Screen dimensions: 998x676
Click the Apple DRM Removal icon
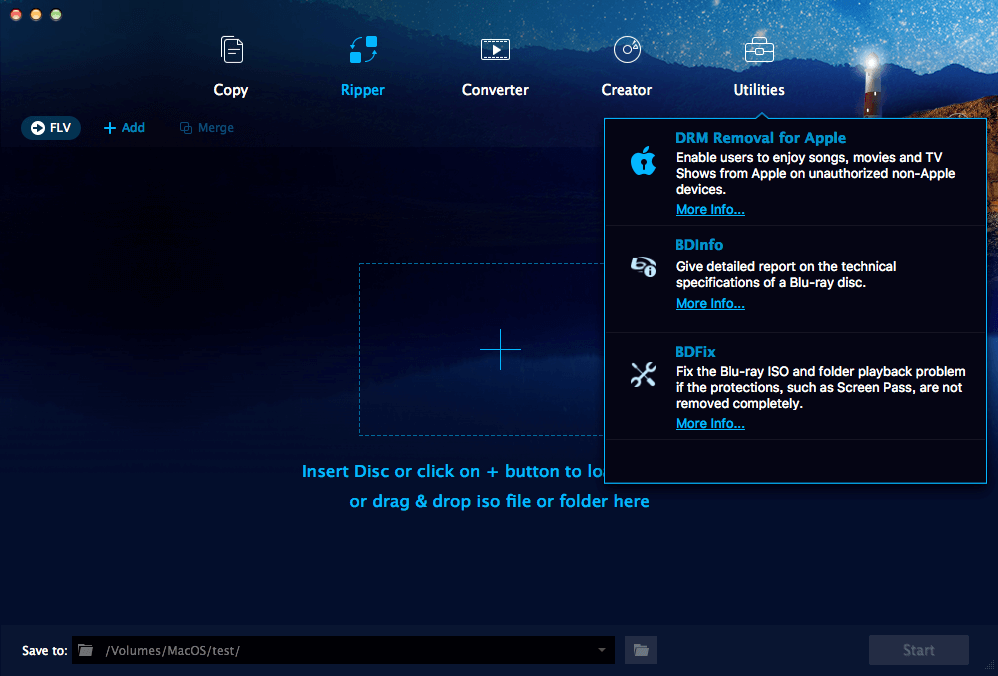pos(643,160)
